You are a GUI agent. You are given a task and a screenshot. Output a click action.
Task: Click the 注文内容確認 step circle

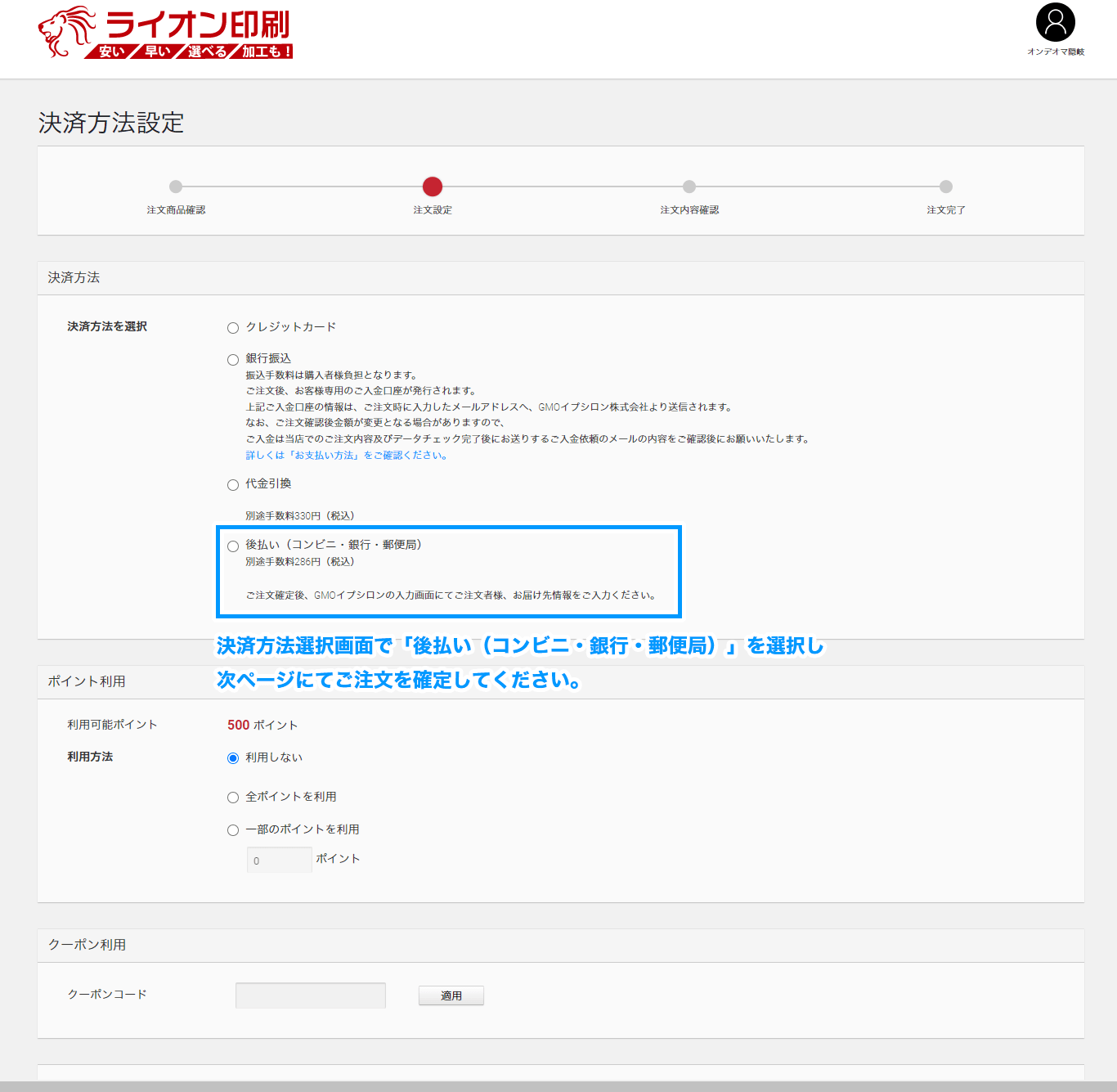click(x=689, y=186)
